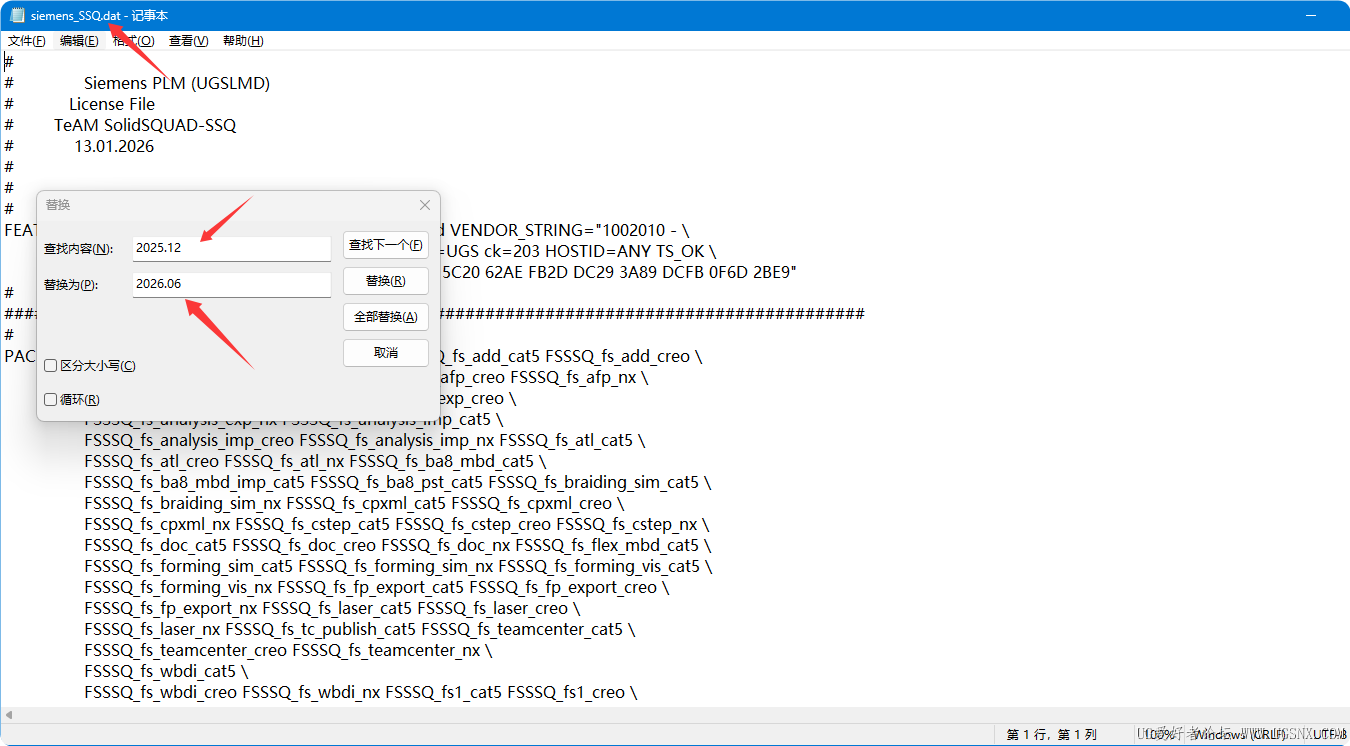Click the 'Siemens PLM (UGSLMD)' text line
1350x746 pixels.
(x=177, y=83)
